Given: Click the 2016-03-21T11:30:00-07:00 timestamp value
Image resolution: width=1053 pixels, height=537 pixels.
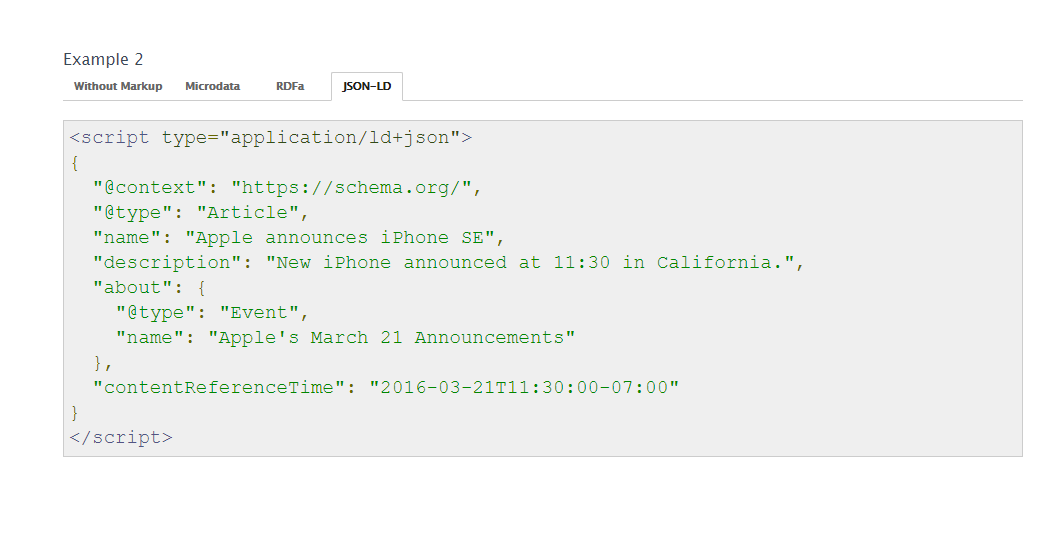Looking at the screenshot, I should click(x=524, y=388).
